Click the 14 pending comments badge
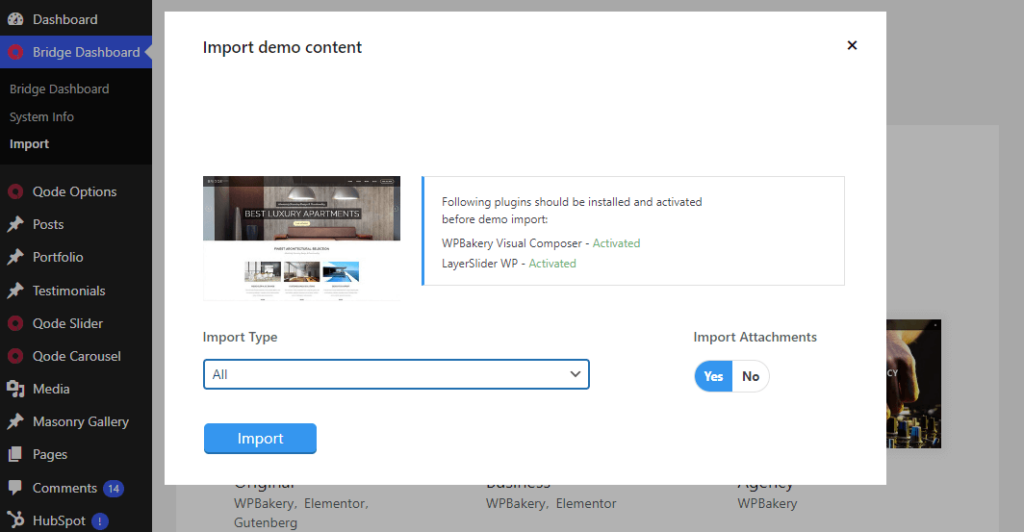The image size is (1024, 532). tap(113, 488)
